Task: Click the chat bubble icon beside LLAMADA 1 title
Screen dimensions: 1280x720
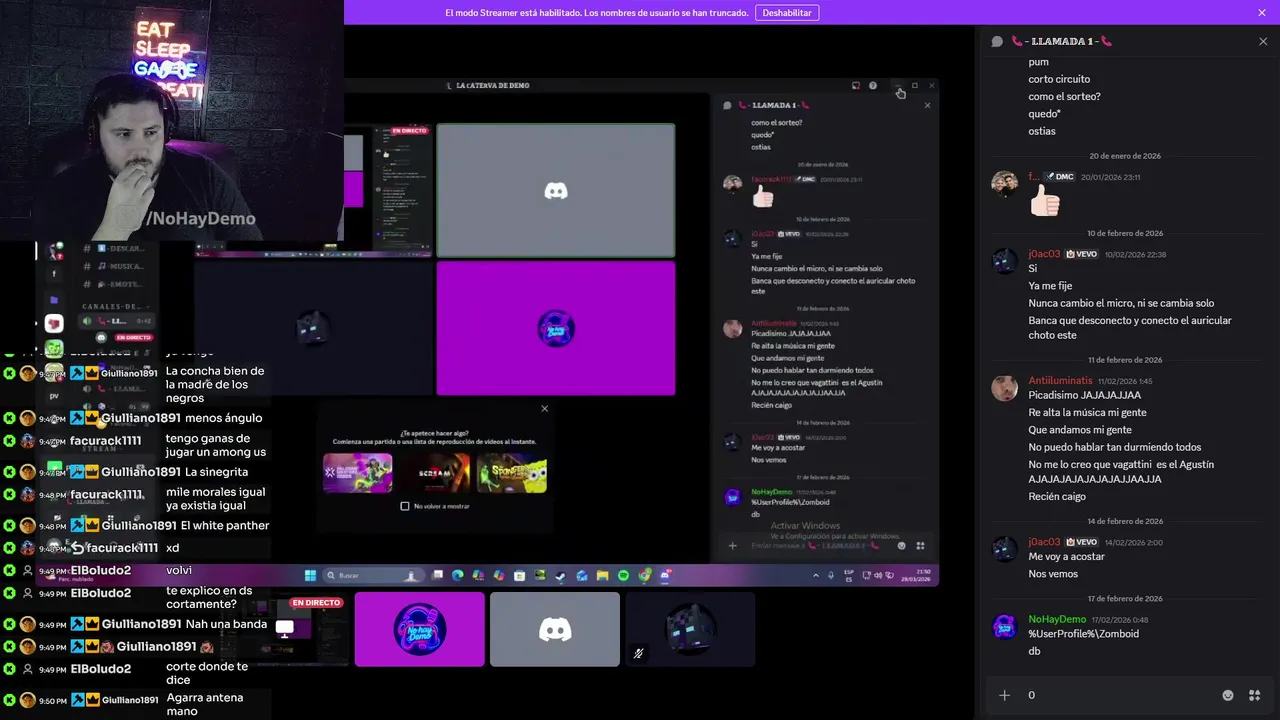Action: [997, 41]
